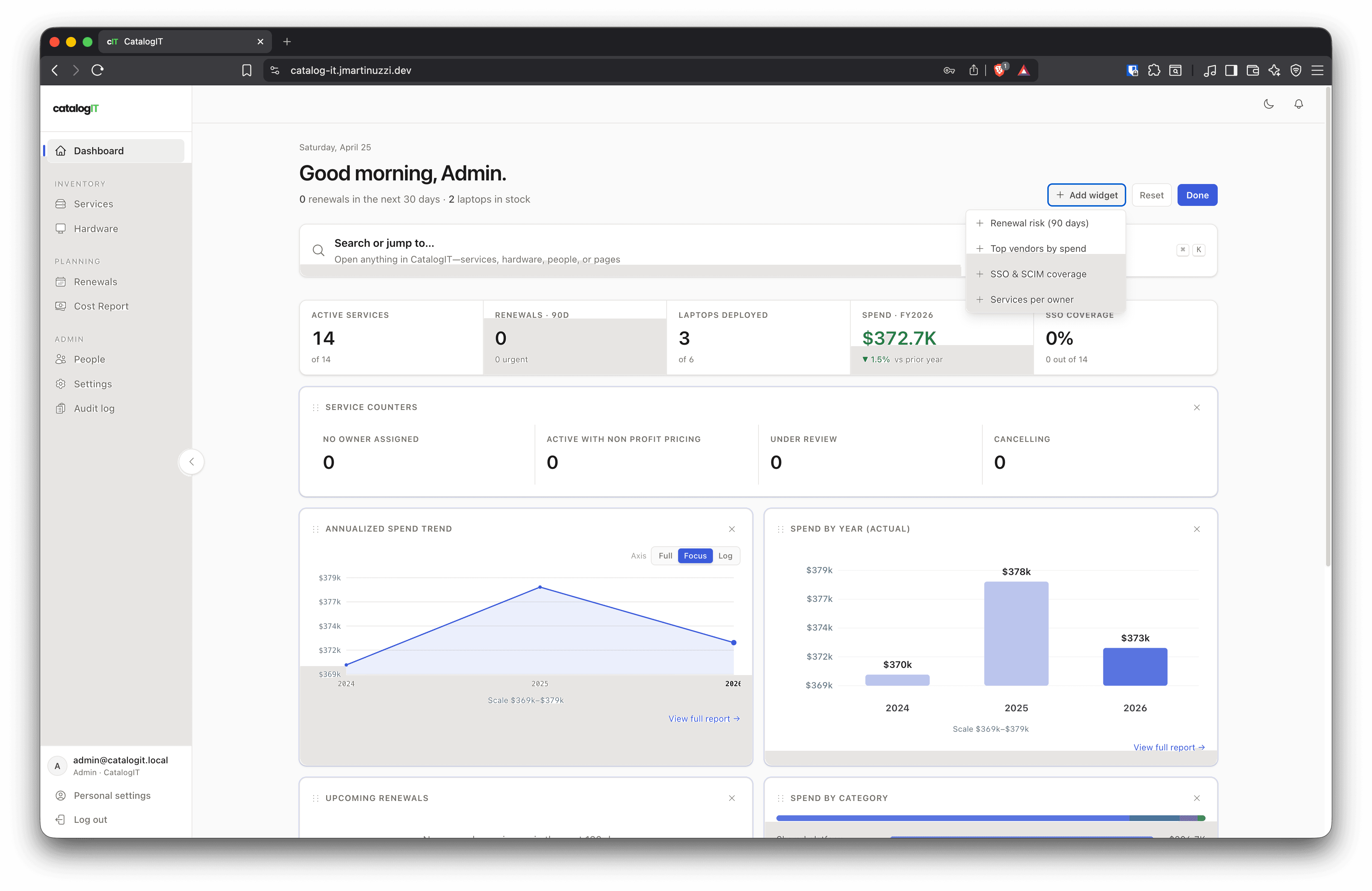Open the Cost Report page
The width and height of the screenshot is (1372, 891).
[x=116, y=306]
